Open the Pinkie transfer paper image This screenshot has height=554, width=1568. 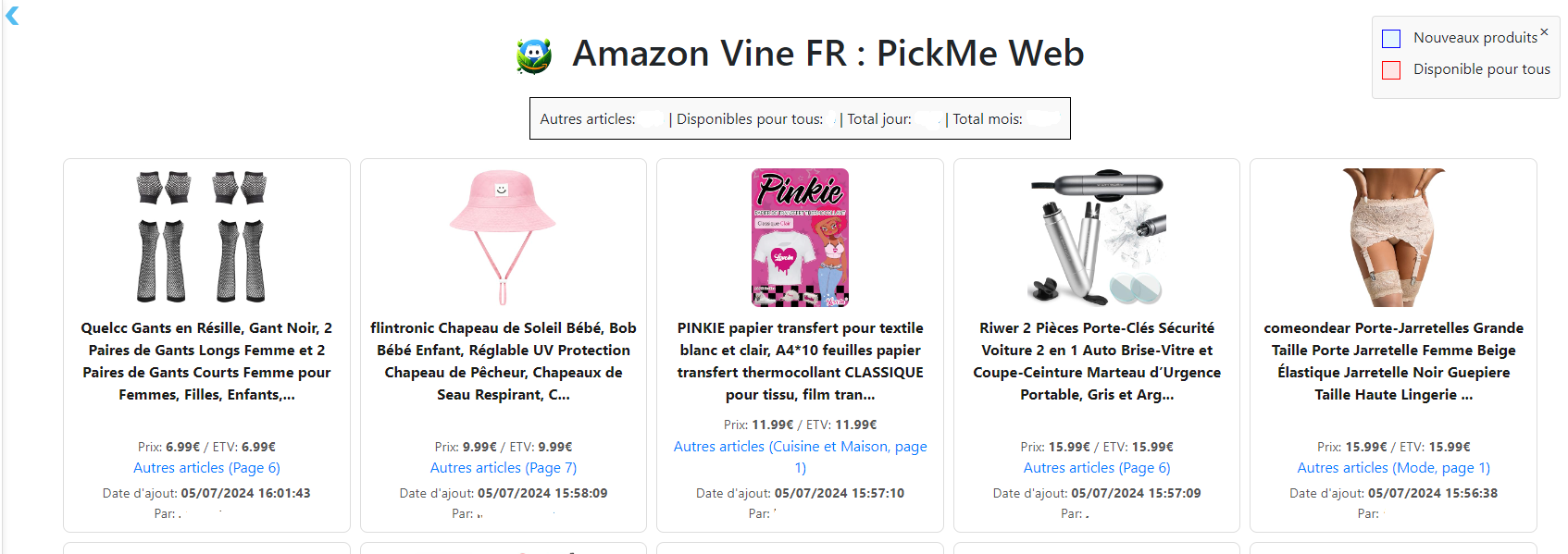click(x=800, y=237)
